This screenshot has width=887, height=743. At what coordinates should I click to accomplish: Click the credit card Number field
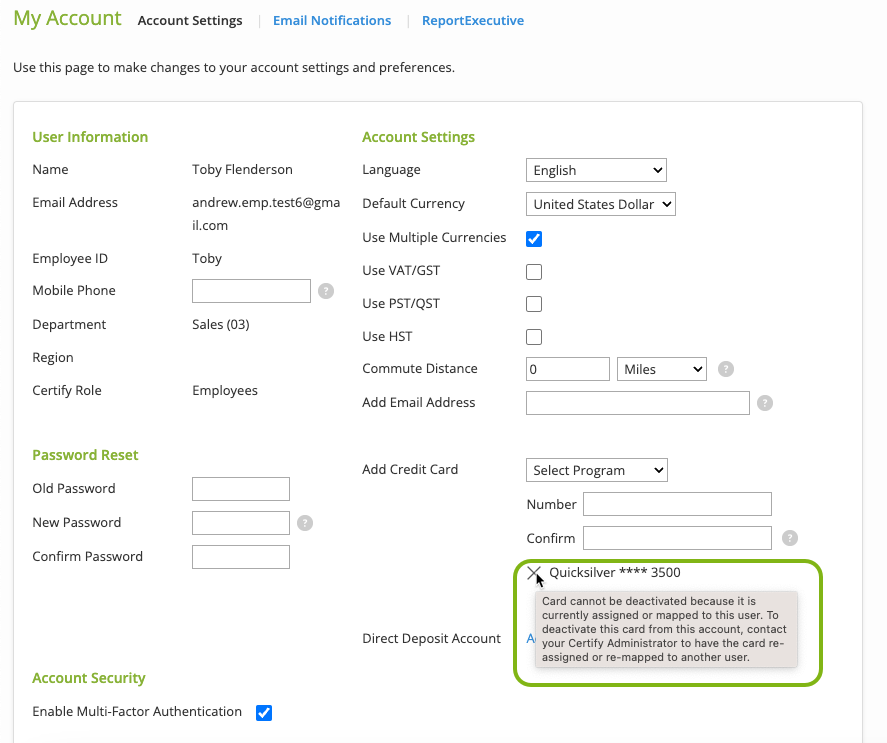(677, 504)
